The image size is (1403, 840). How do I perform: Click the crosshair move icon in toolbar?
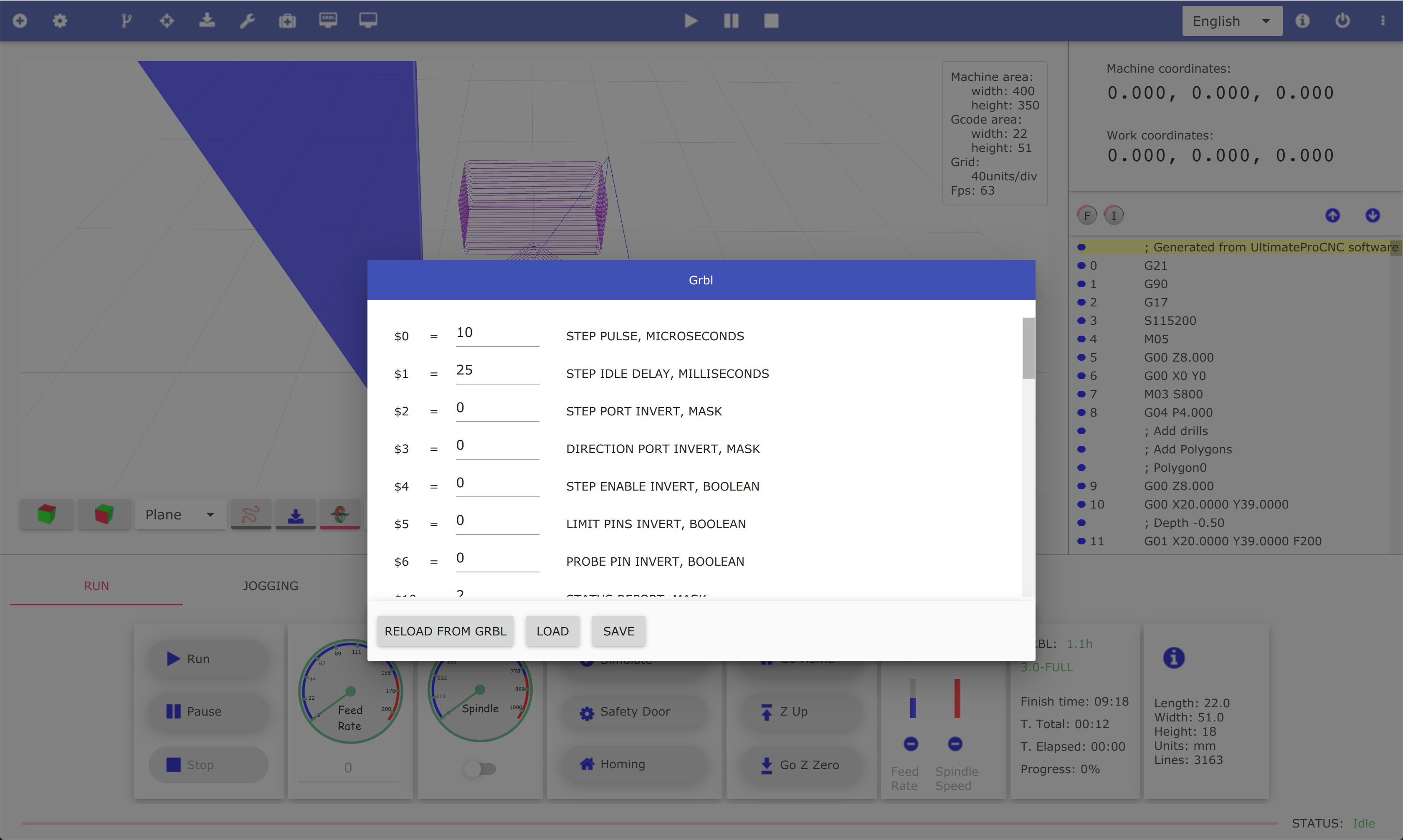[166, 21]
